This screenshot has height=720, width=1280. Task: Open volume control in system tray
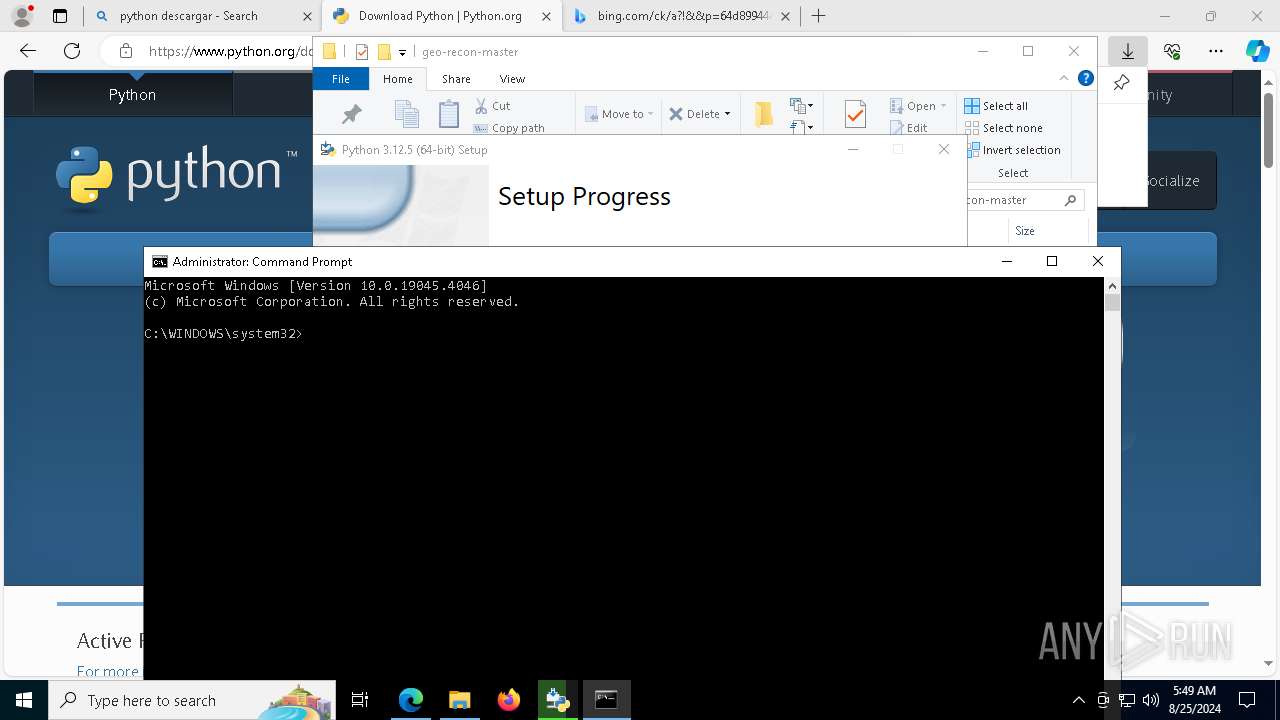coord(1151,700)
